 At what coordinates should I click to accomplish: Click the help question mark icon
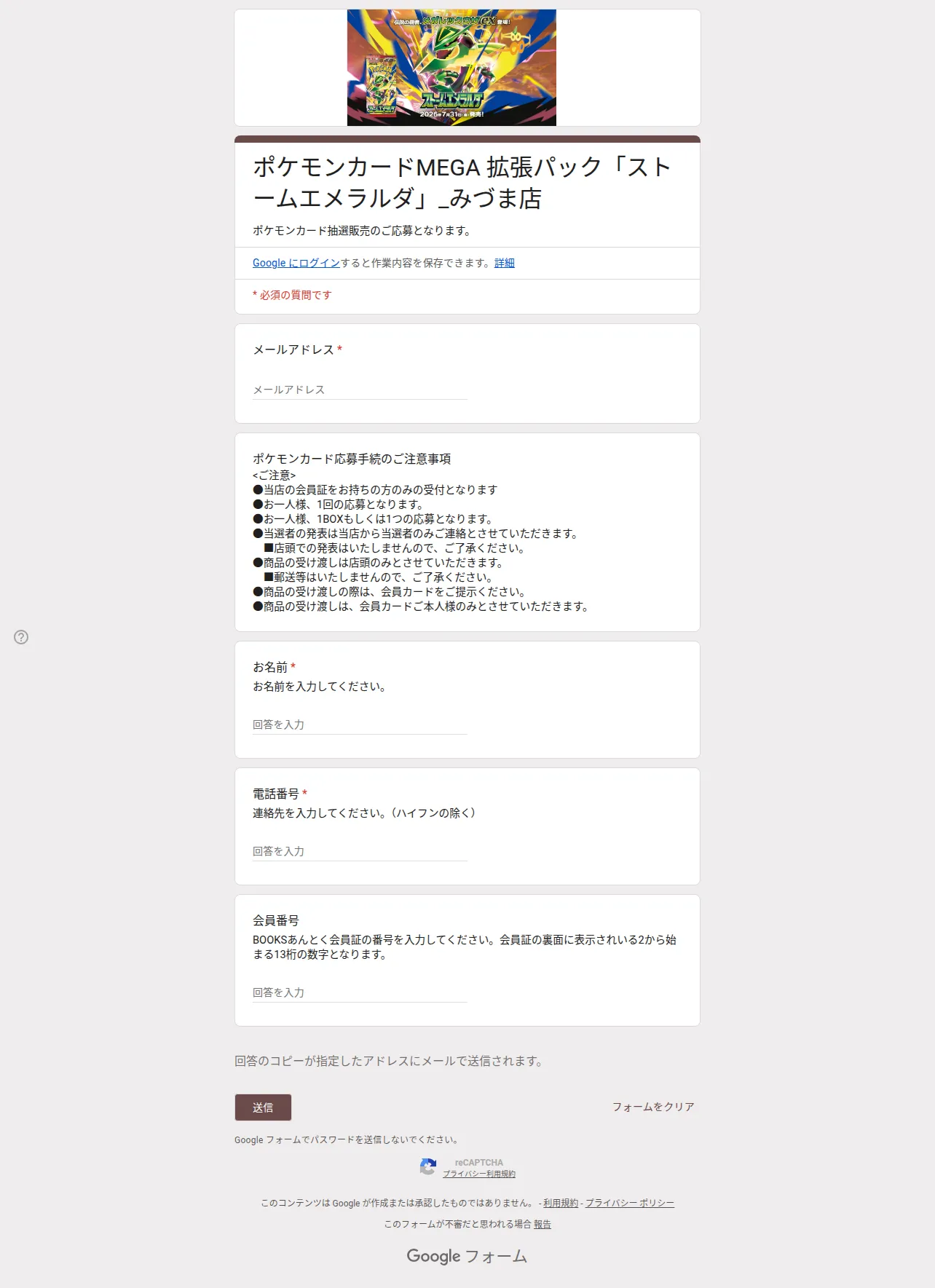tap(21, 637)
